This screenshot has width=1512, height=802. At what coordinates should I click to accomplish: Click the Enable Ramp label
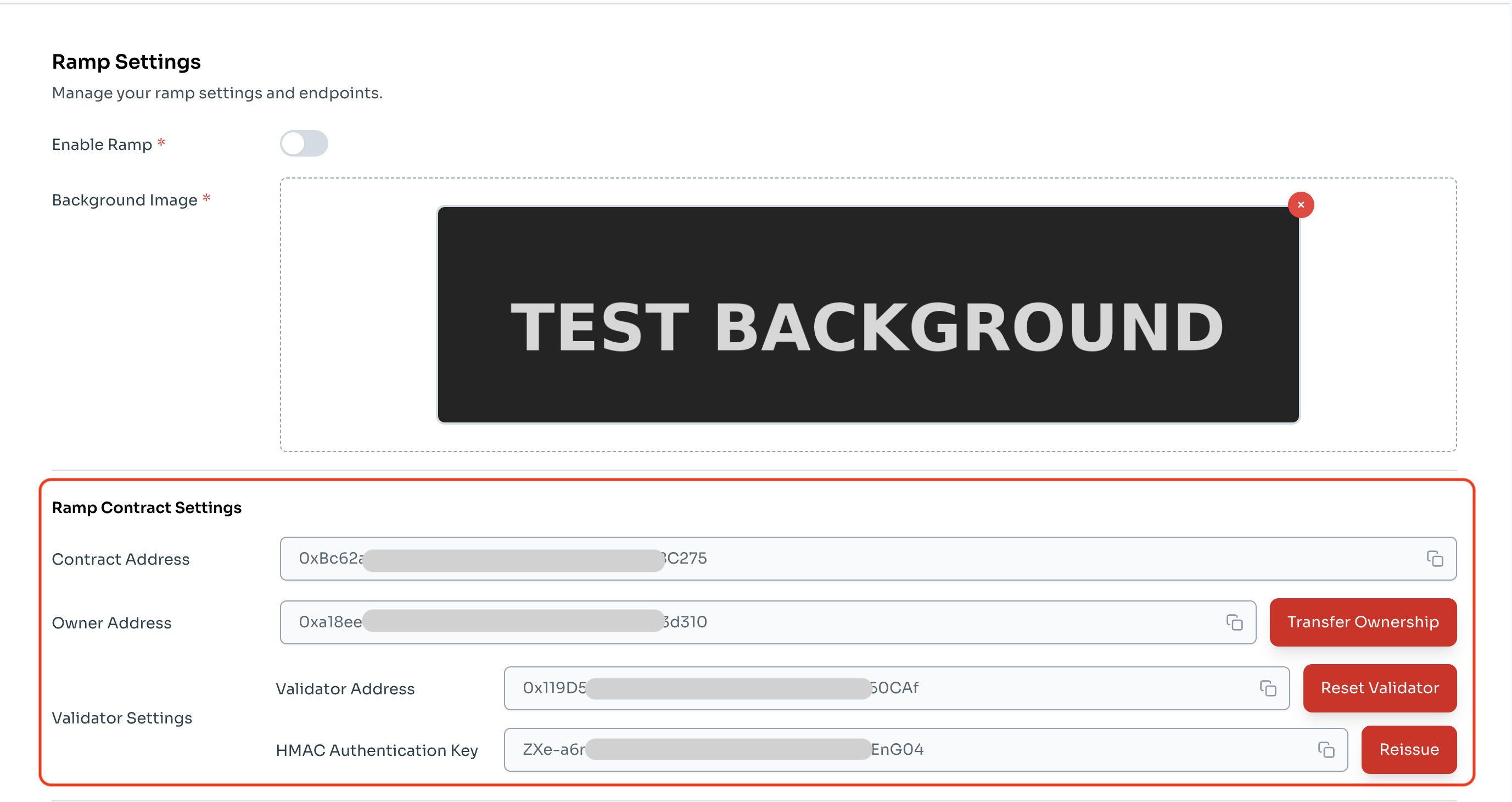point(102,144)
